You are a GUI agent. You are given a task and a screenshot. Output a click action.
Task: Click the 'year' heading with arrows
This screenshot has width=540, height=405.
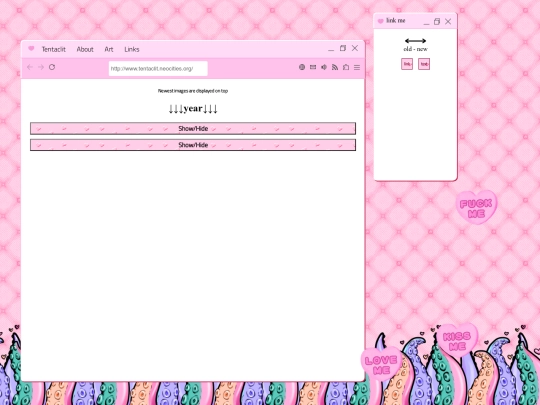(193, 109)
